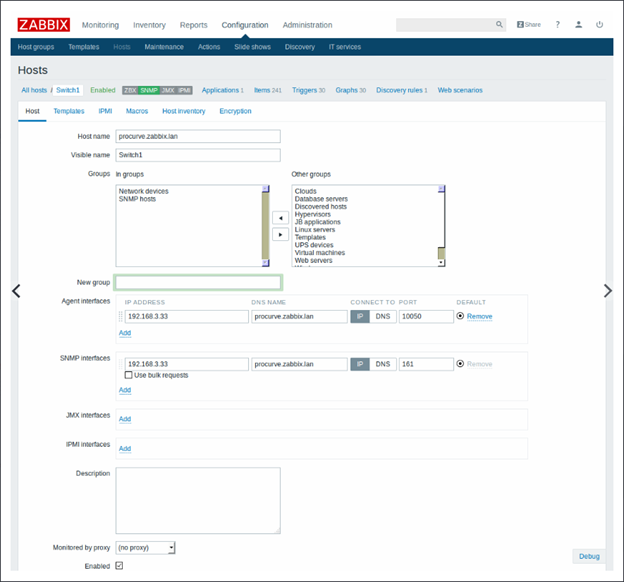Open the Administration menu
The width and height of the screenshot is (624, 582).
coord(307,25)
